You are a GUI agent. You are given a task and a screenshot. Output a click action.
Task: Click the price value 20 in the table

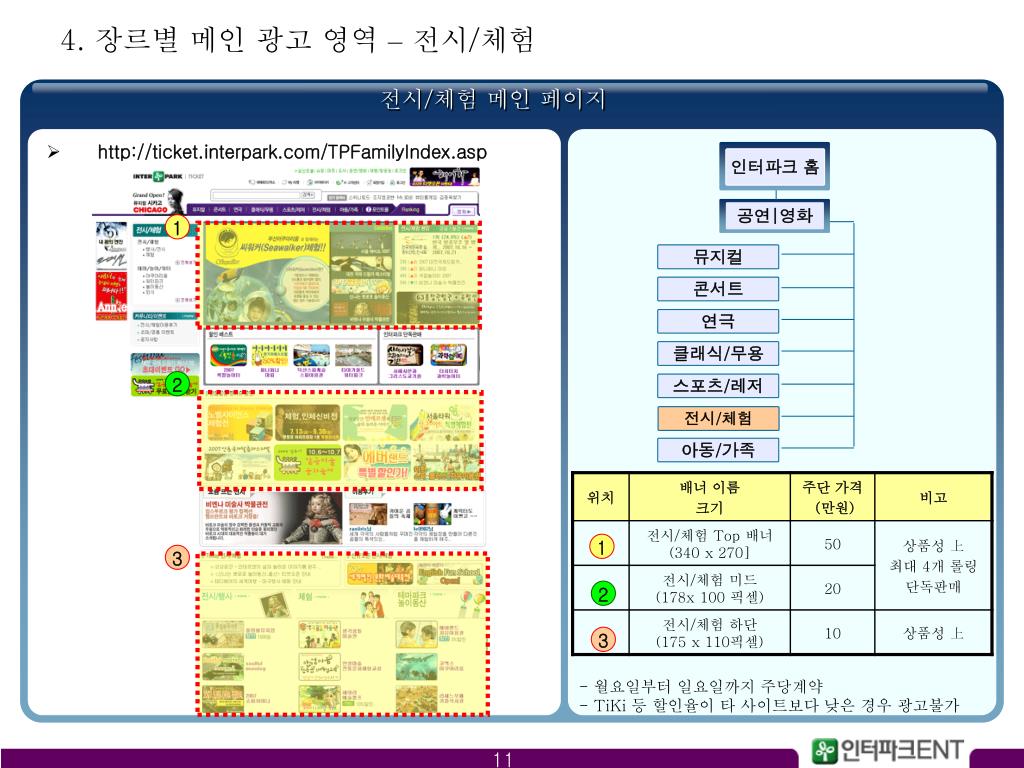click(832, 588)
